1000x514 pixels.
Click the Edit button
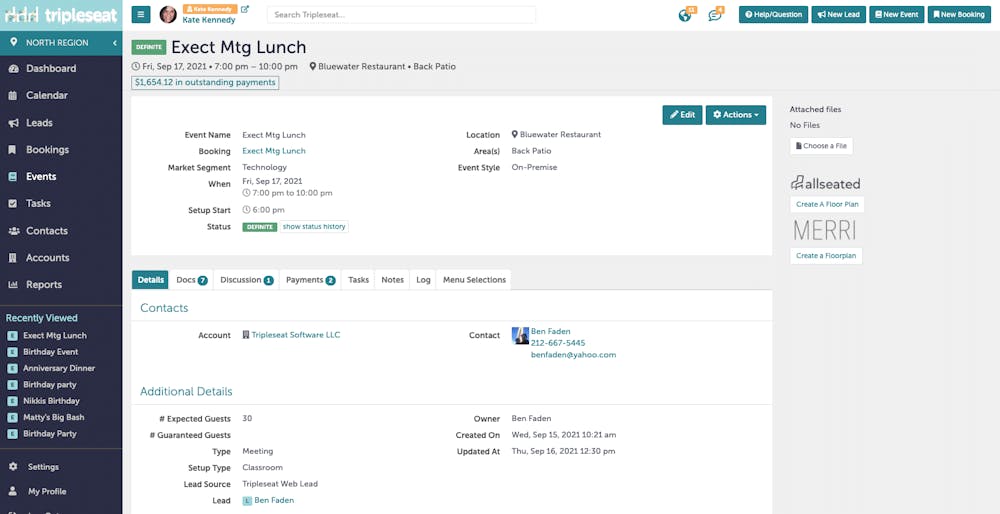tap(682, 115)
